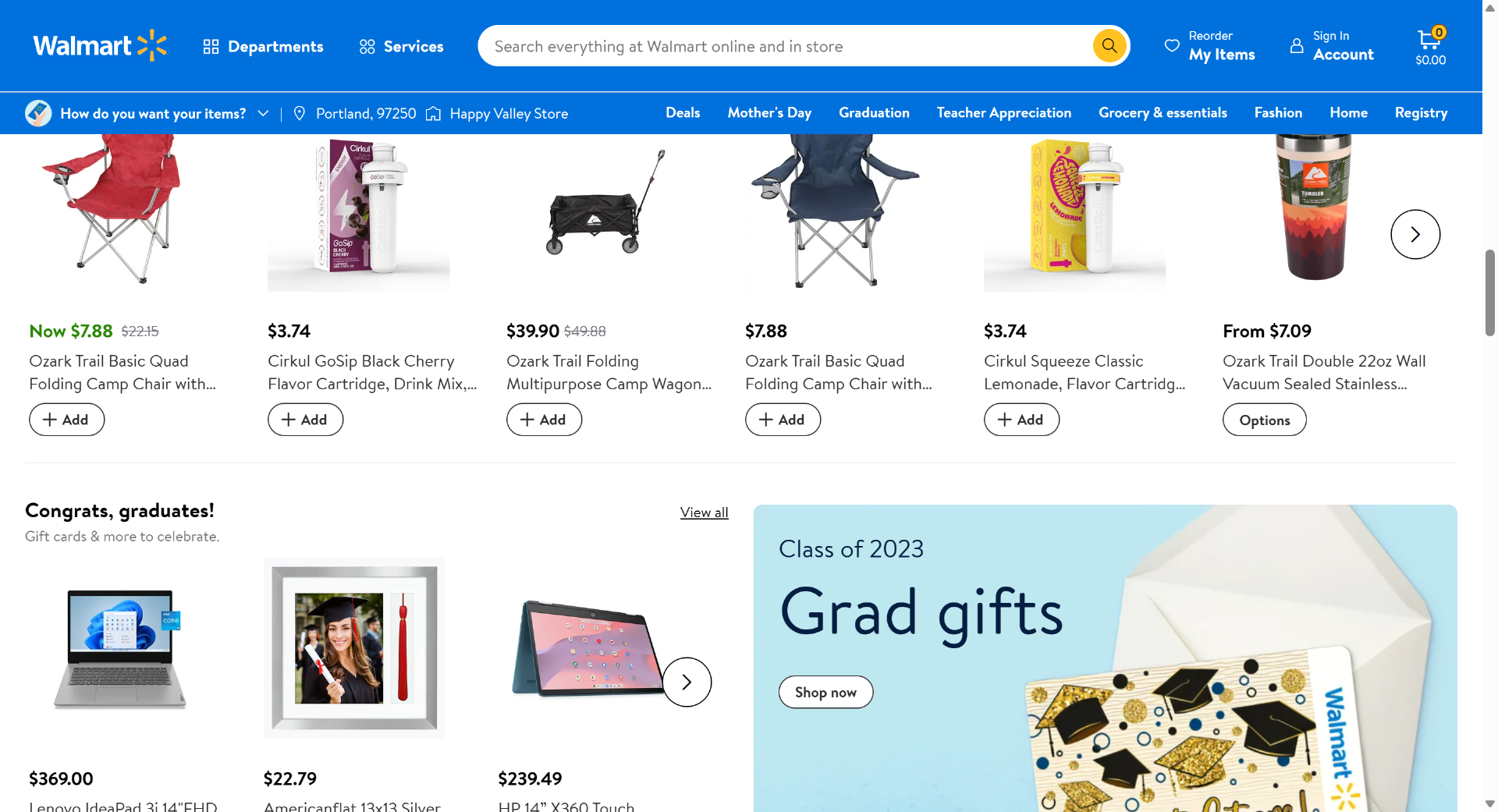The height and width of the screenshot is (812, 1498).
Task: Click the Walmart spark logo
Action: tap(152, 46)
